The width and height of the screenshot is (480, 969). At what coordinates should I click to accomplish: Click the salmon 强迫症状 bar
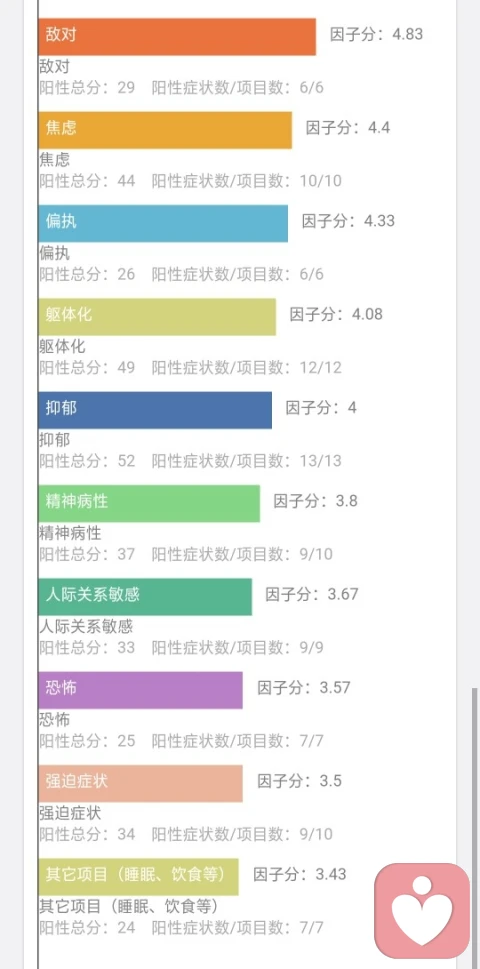pos(140,784)
